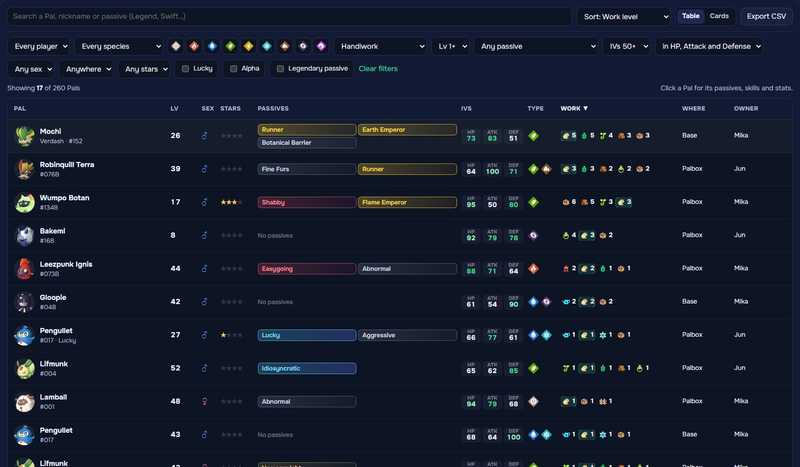Image resolution: width=800 pixels, height=467 pixels.
Task: Click Leezpunk Ignis's Easygoing passive tag
Action: pyautogui.click(x=307, y=269)
